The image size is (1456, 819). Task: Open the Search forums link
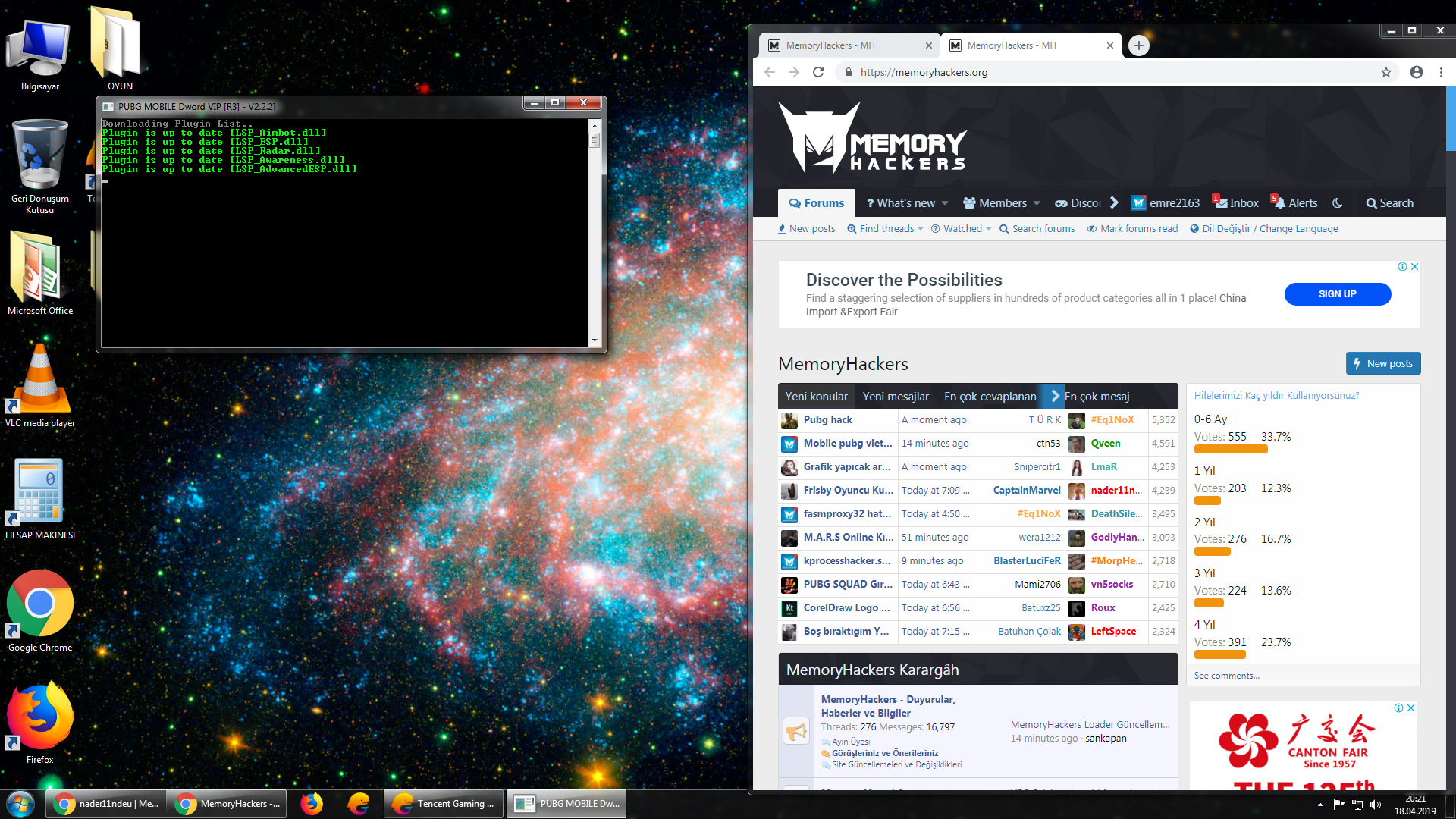click(x=1037, y=229)
